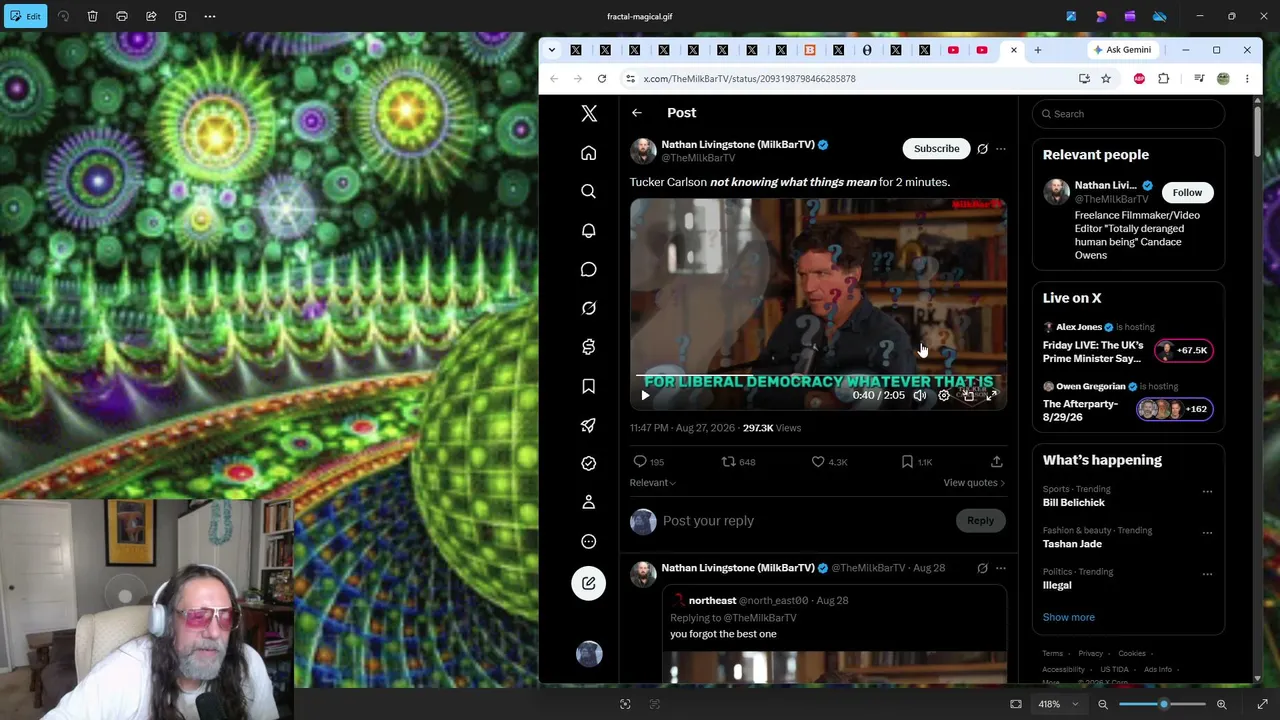The height and width of the screenshot is (720, 1280).
Task: Ask Gemini from the browser toolbar
Action: tap(1123, 50)
